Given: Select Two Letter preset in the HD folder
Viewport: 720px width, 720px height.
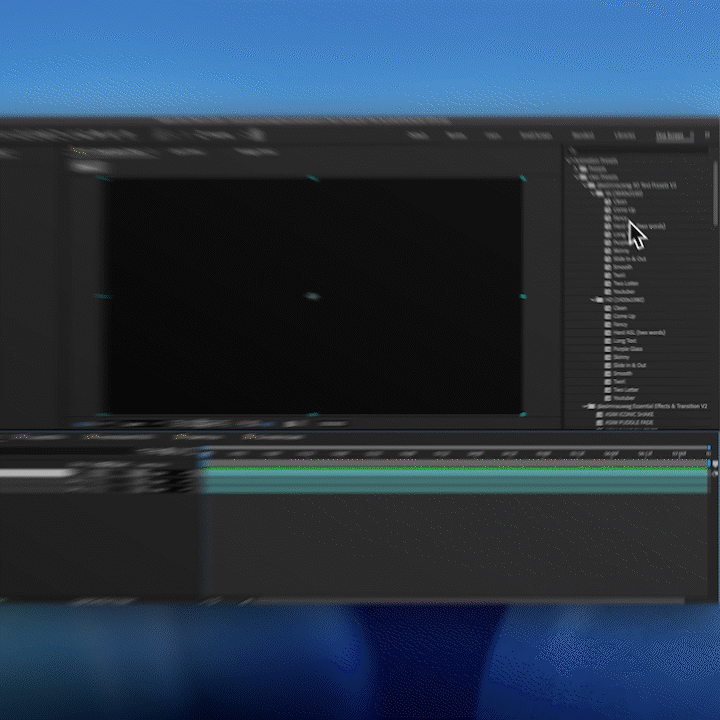Looking at the screenshot, I should click(626, 389).
